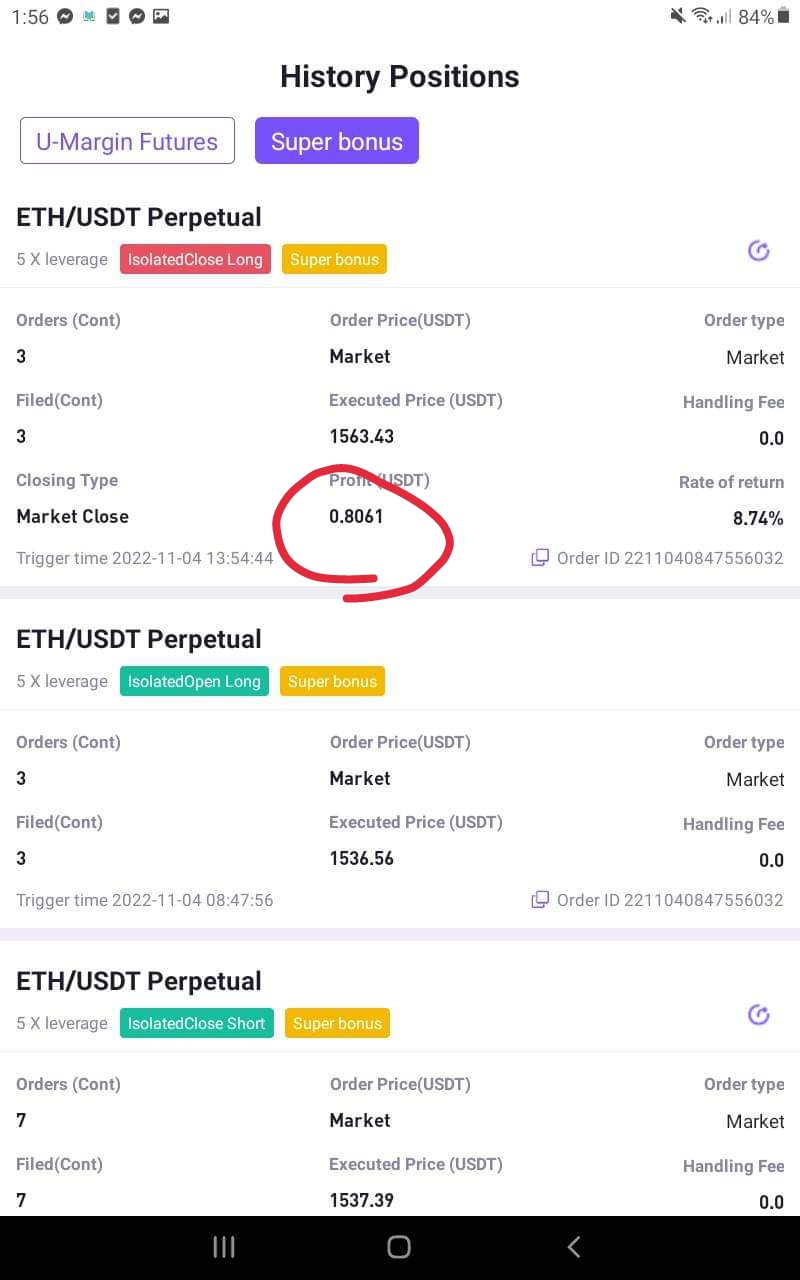This screenshot has width=800, height=1280.
Task: Tap IsolatedClose Short green tag
Action: point(197,1023)
